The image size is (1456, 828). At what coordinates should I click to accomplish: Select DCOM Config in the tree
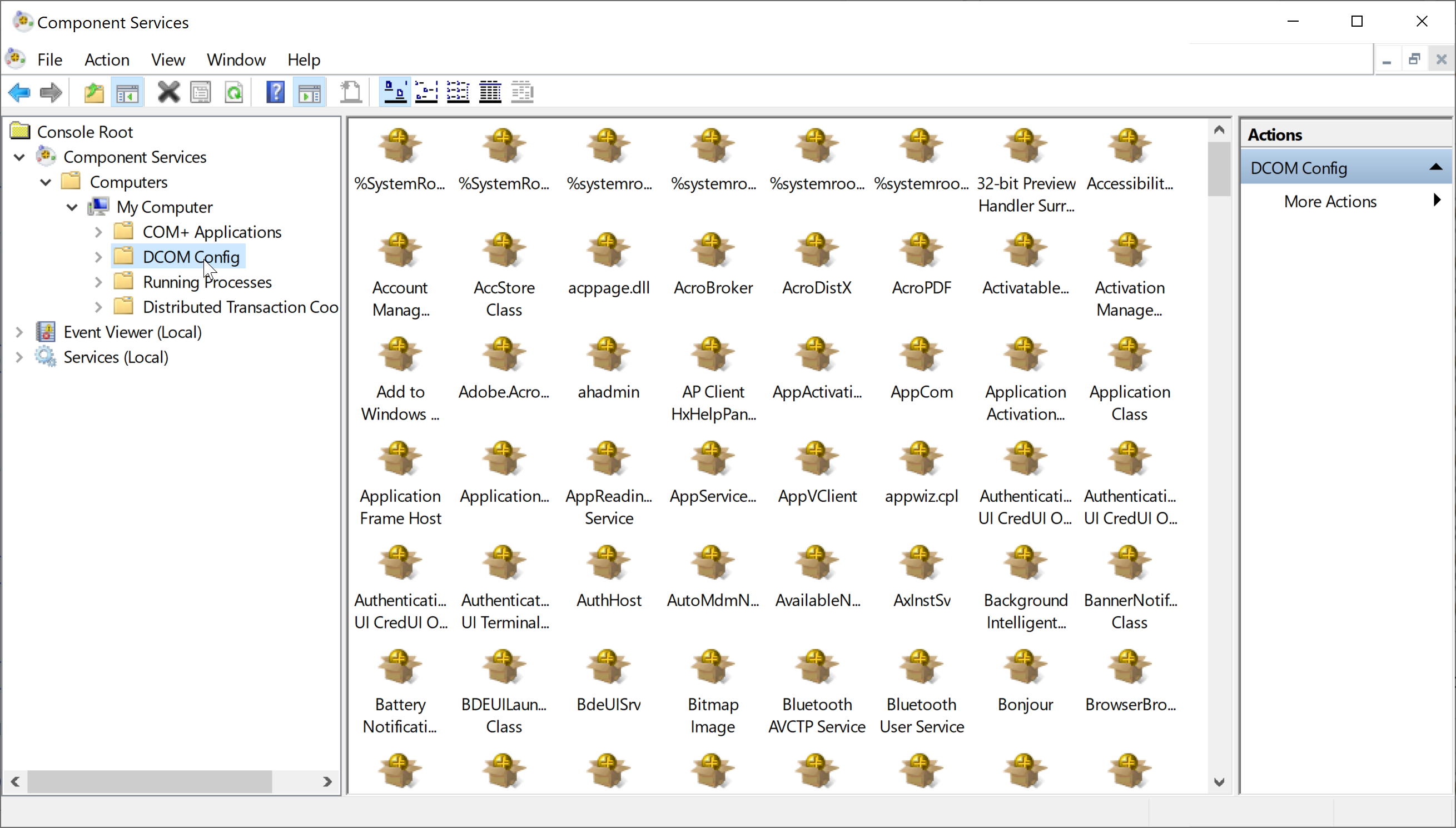click(190, 256)
